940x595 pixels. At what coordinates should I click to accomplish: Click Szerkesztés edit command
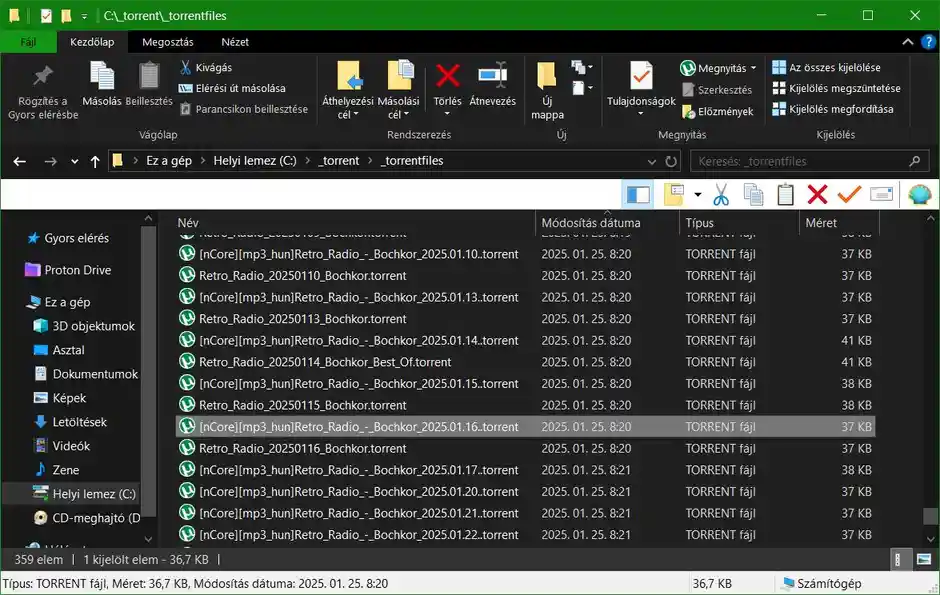[717, 90]
